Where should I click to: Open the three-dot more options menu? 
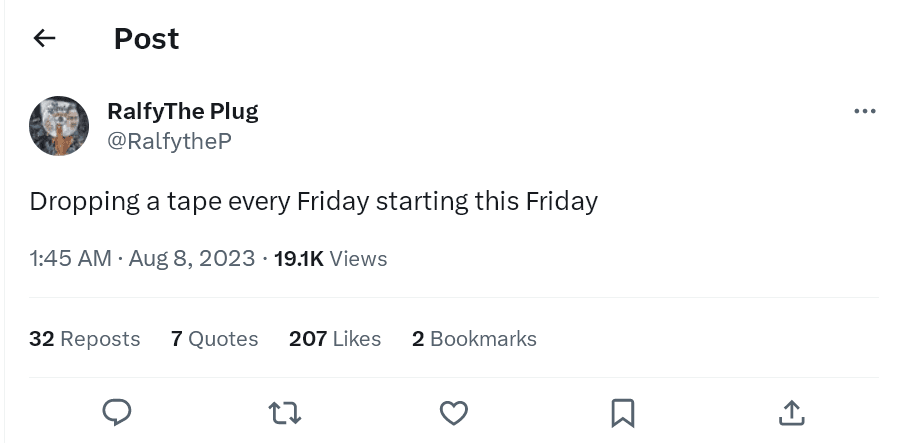pos(864,111)
